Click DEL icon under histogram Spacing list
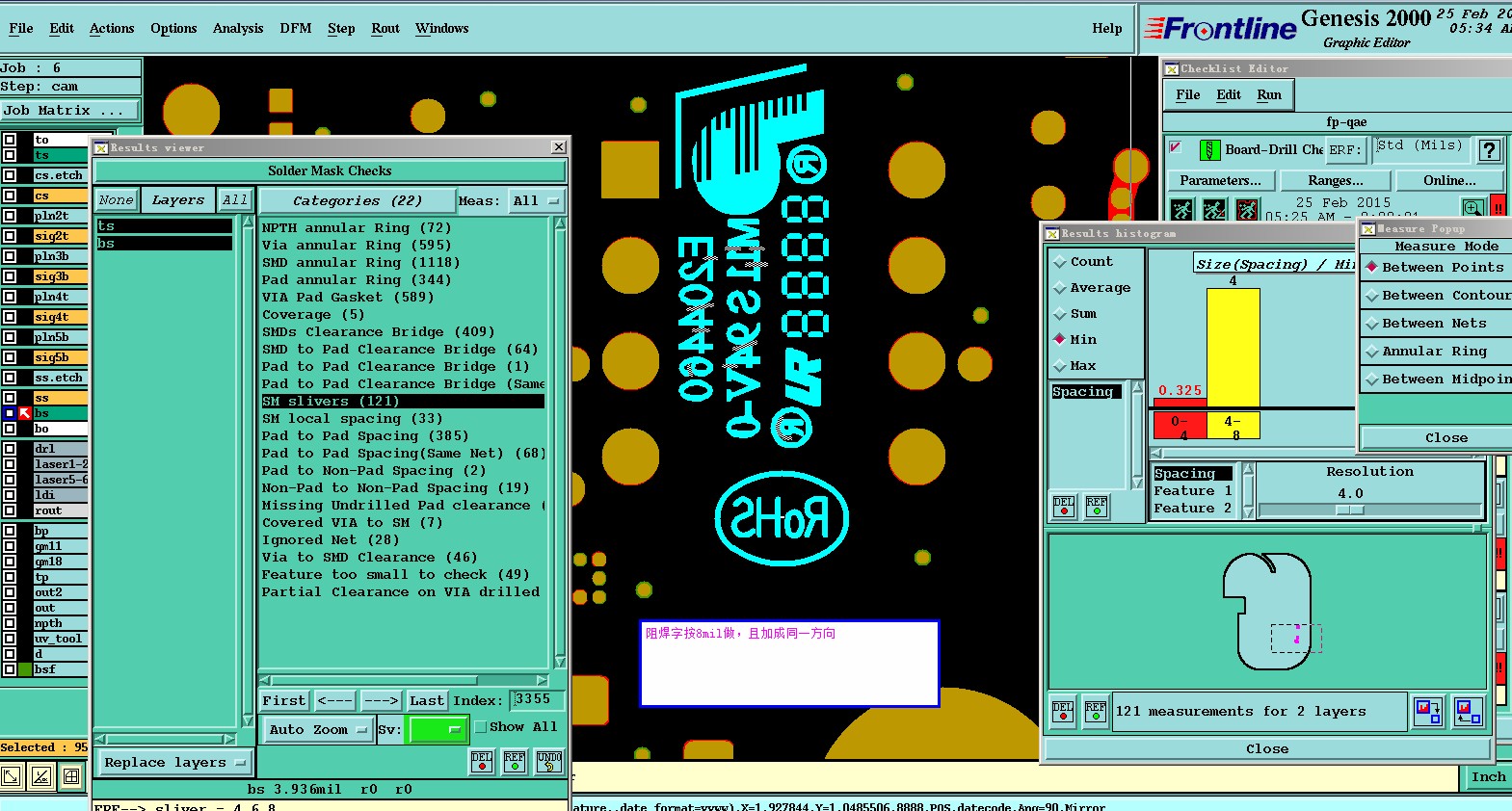The width and height of the screenshot is (1512, 811). (x=1064, y=506)
